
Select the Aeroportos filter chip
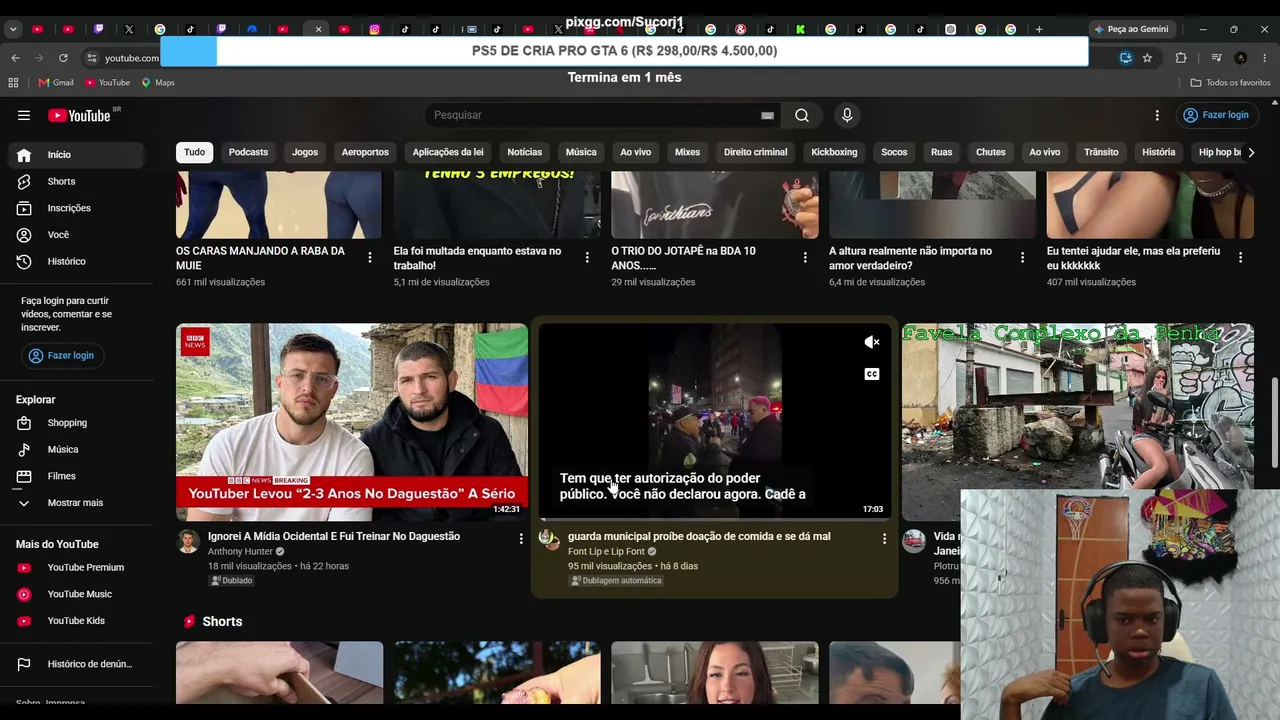(x=365, y=152)
